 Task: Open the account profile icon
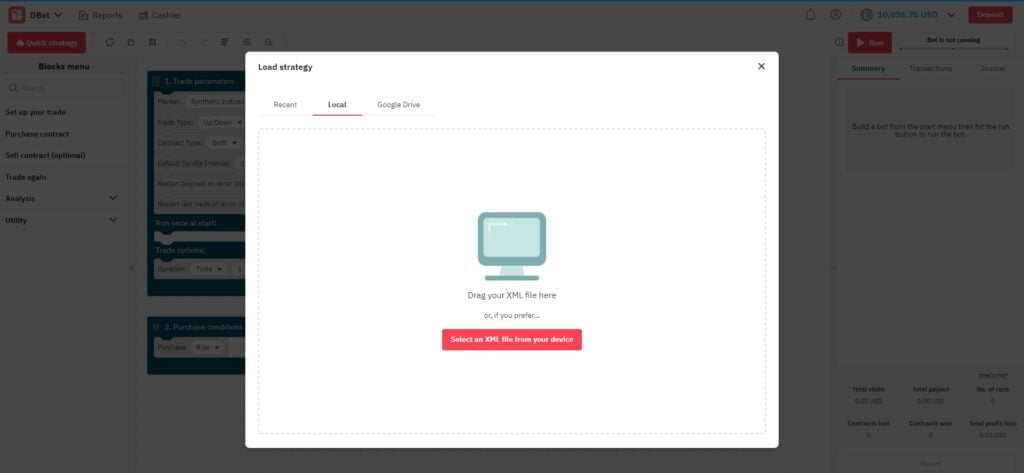pos(836,15)
